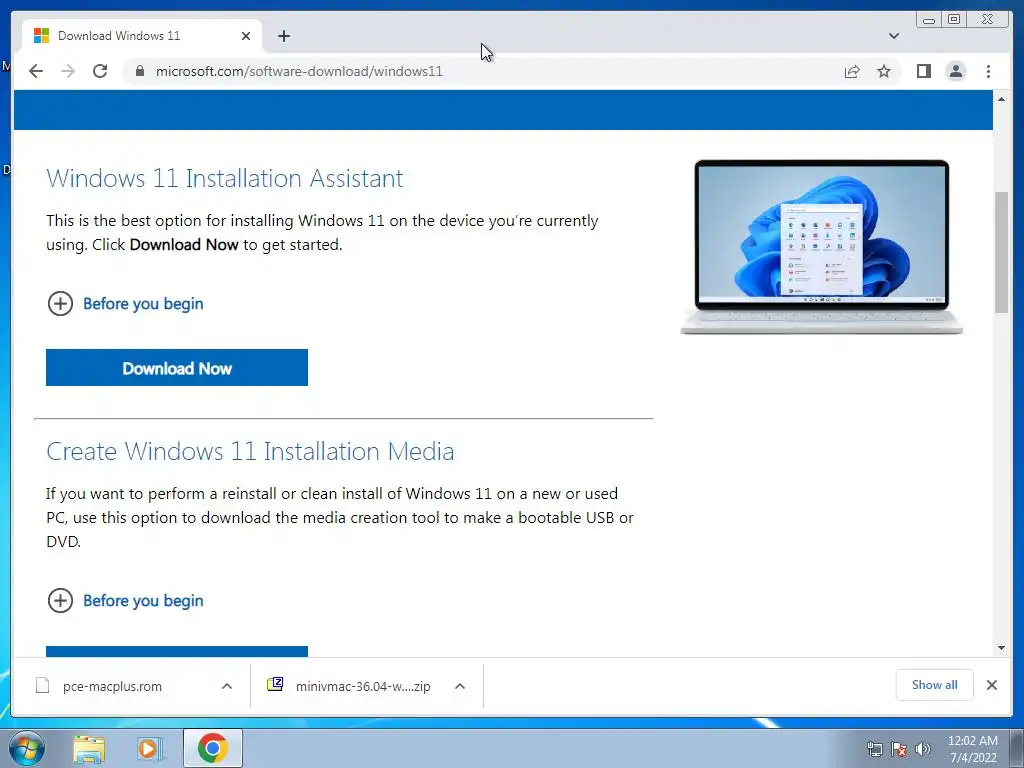Click the browser forward arrow

(68, 71)
